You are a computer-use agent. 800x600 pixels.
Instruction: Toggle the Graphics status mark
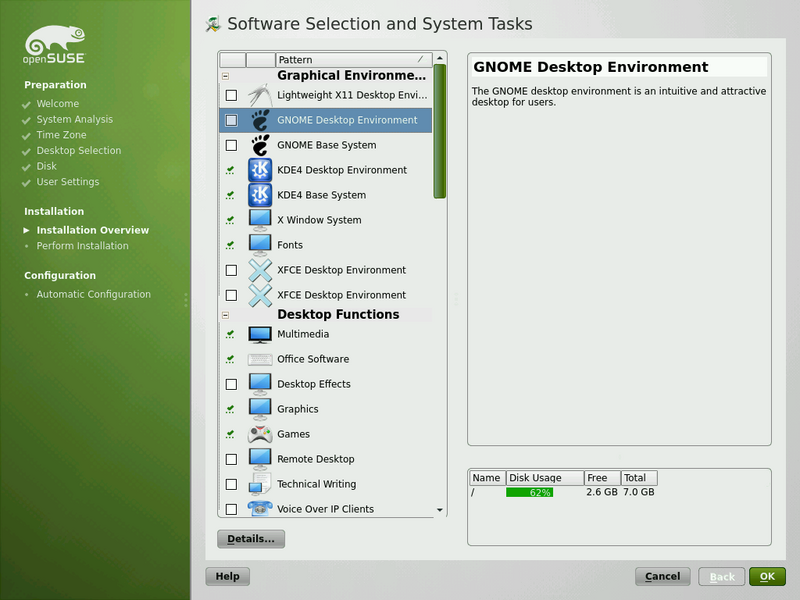(231, 409)
